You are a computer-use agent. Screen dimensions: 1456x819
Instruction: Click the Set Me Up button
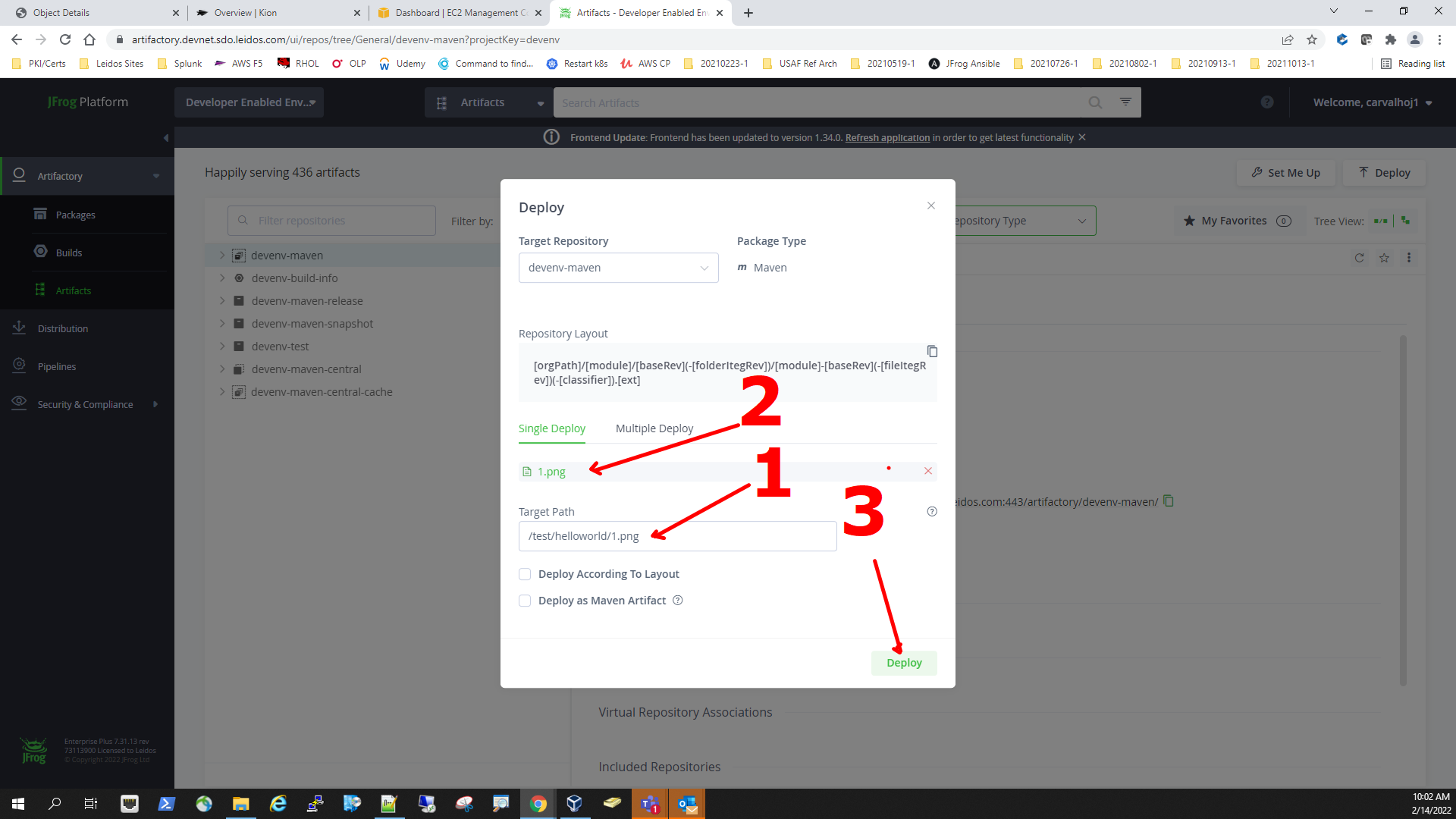[x=1286, y=173]
